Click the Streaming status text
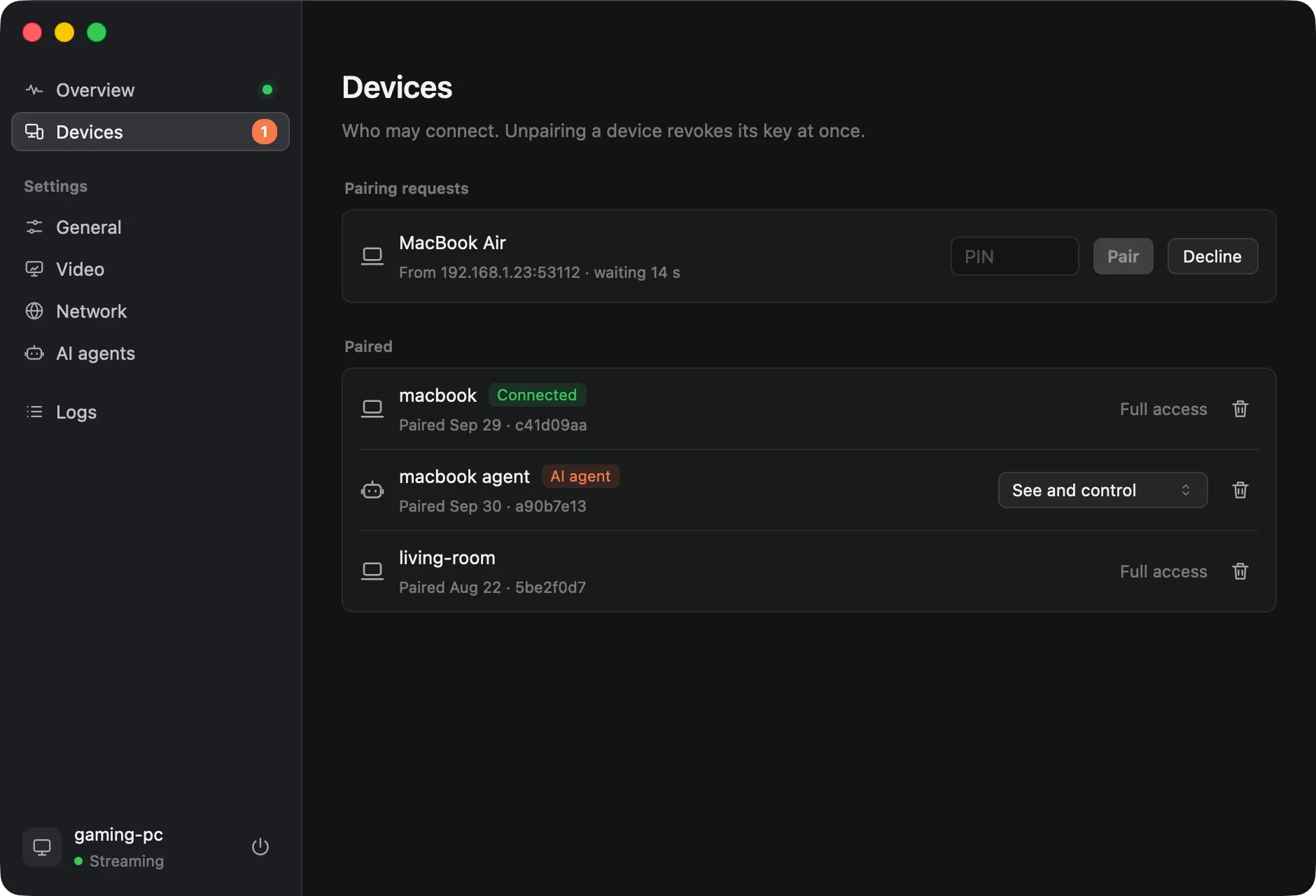 click(127, 861)
